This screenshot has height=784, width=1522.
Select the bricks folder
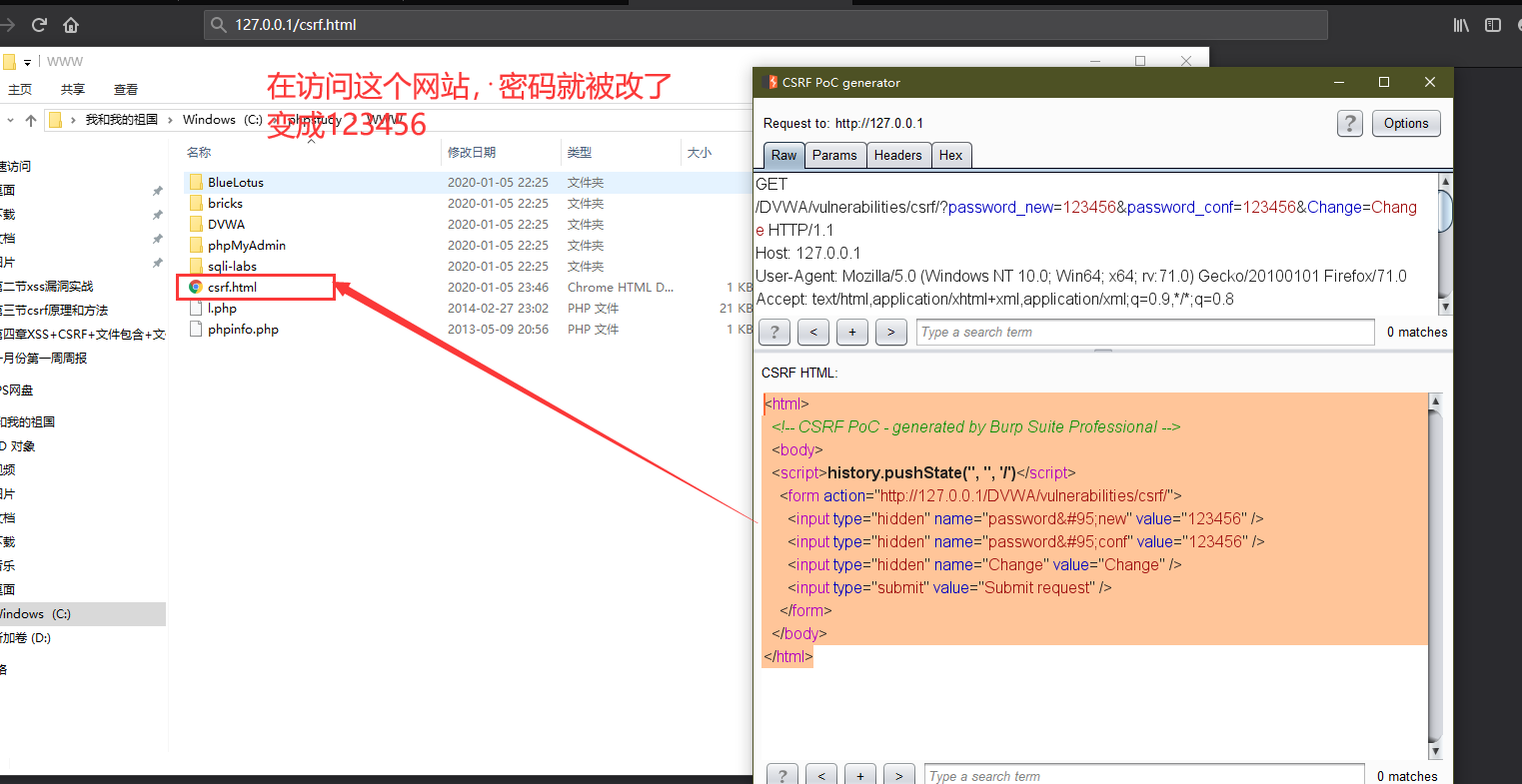(225, 204)
